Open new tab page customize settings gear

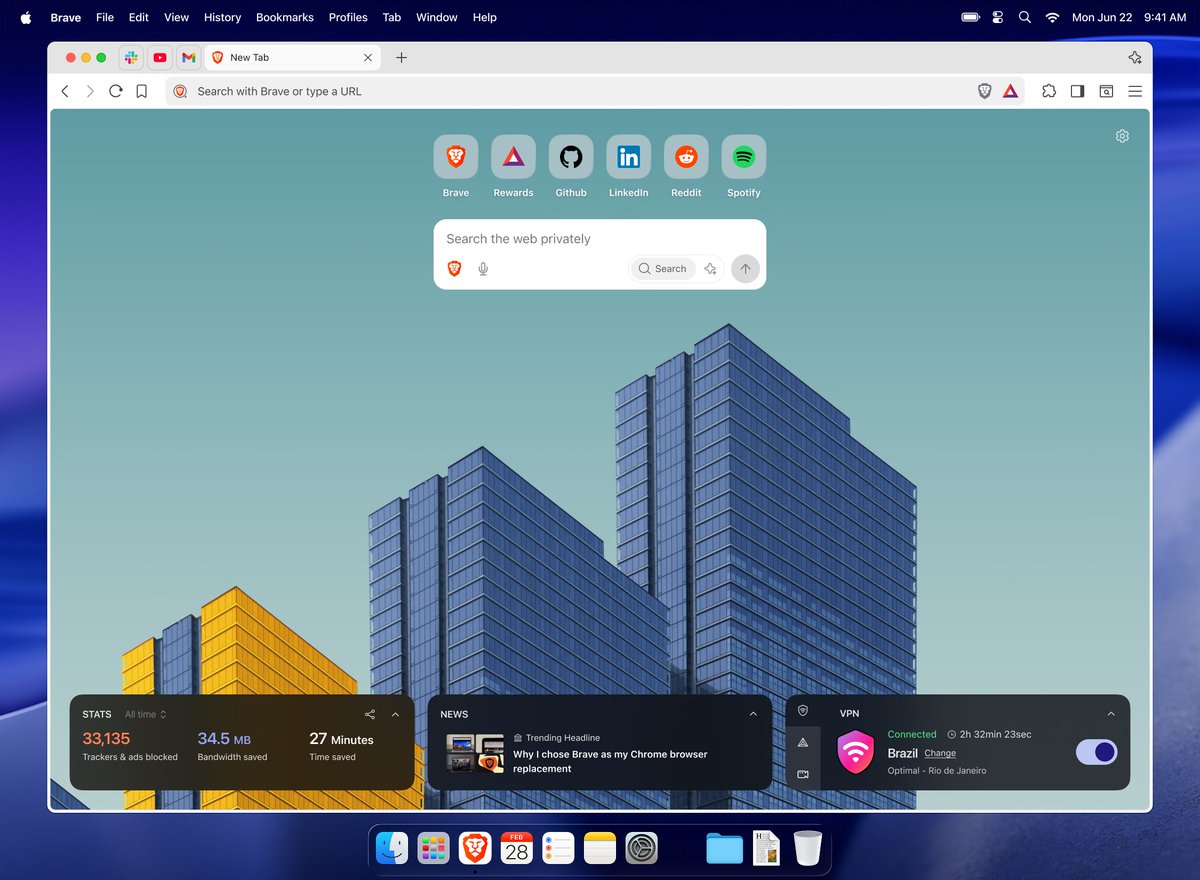pyautogui.click(x=1122, y=136)
